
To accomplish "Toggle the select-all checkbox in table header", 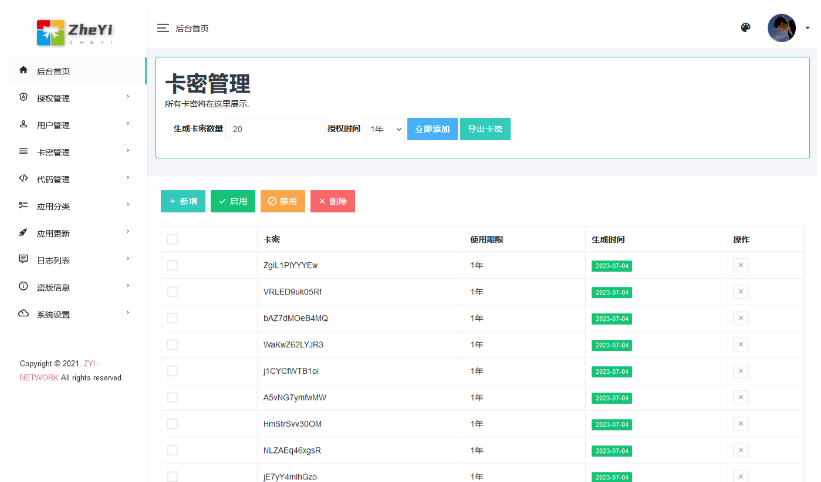I will coord(172,239).
